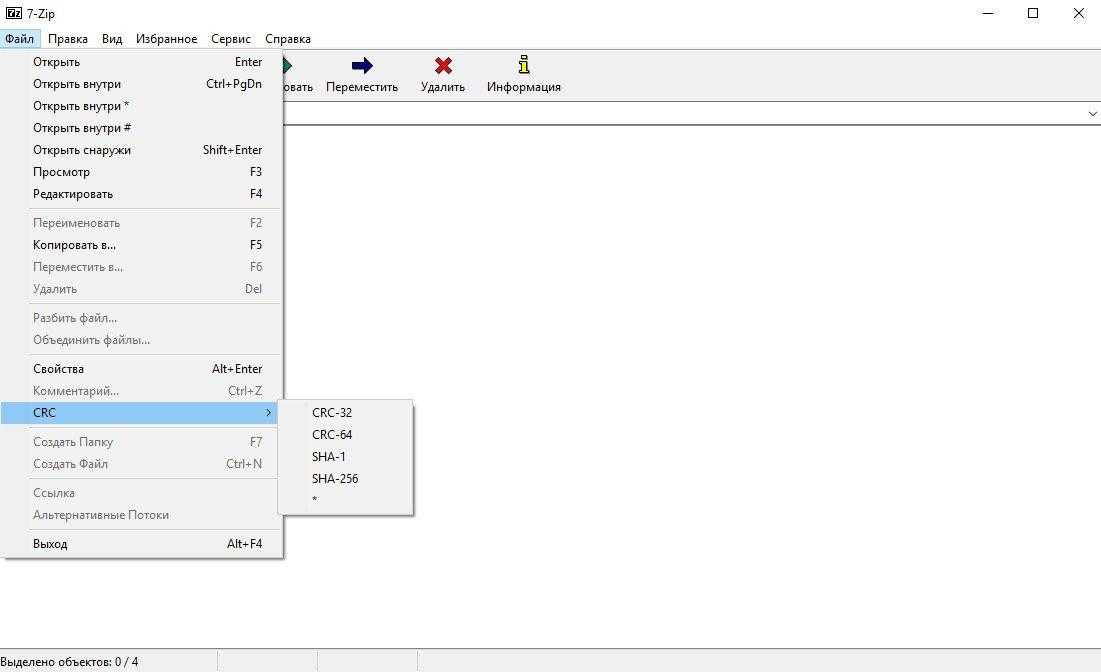Image resolution: width=1101 pixels, height=672 pixels.
Task: Select Свойства menu entry
Action: click(x=141, y=369)
